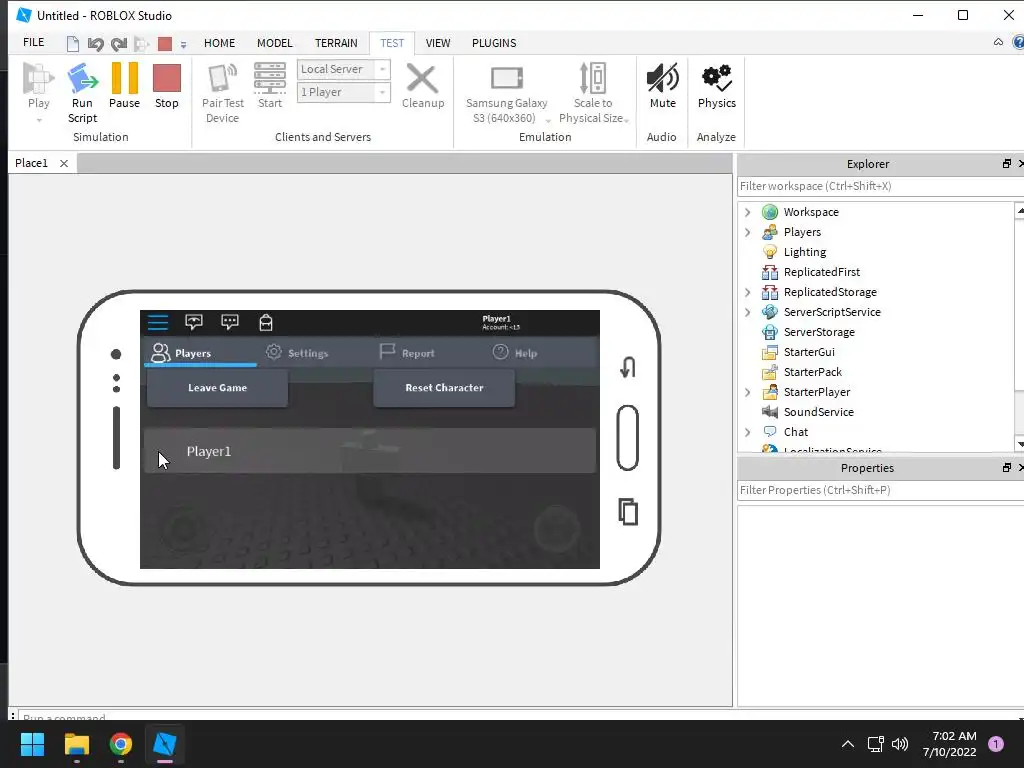Switch to the MODEL ribbon tab
Image resolution: width=1024 pixels, height=768 pixels.
[274, 43]
